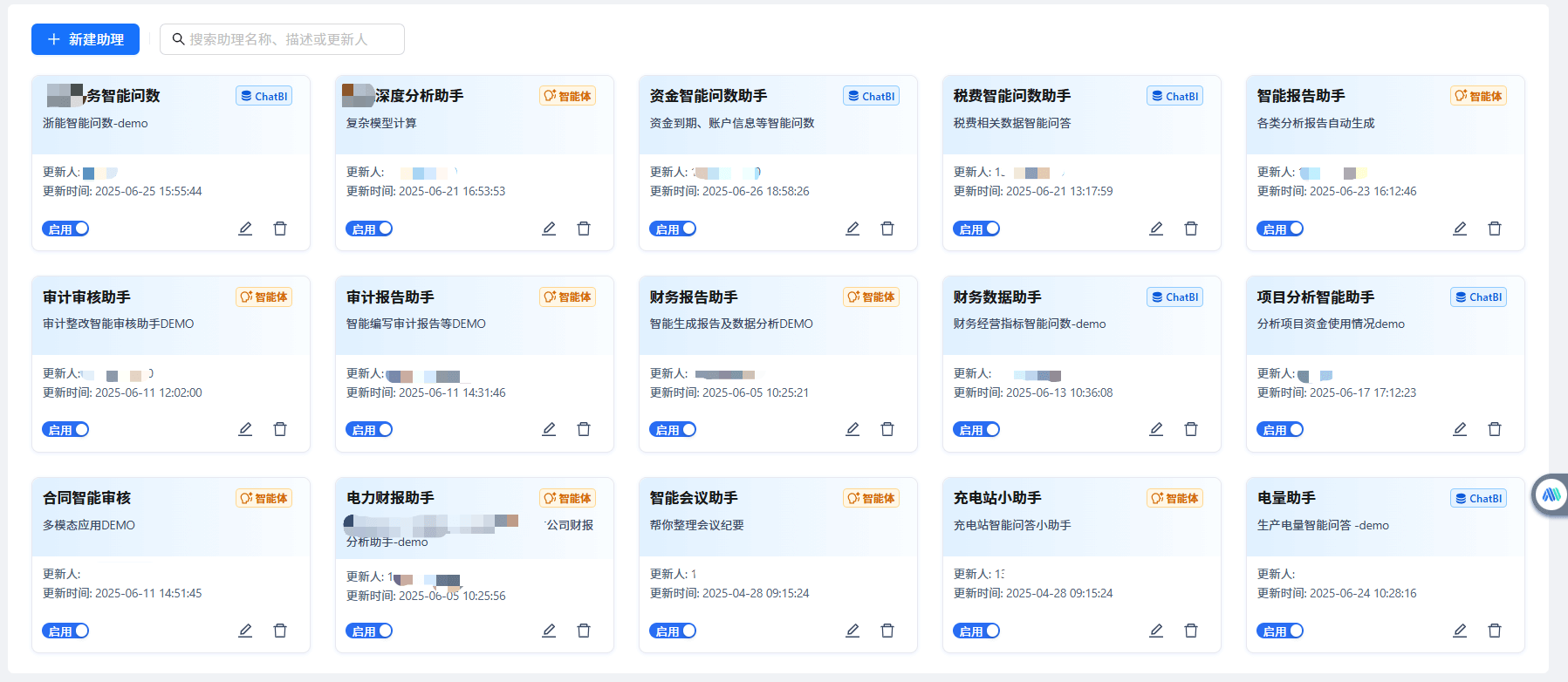Turn off 启用 switch for 项目分析智能助手

[1280, 430]
